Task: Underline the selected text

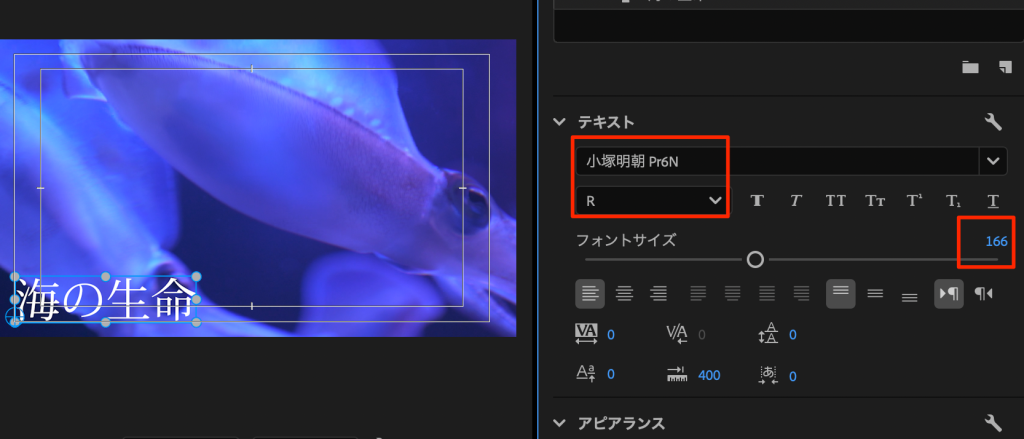Action: pos(992,200)
